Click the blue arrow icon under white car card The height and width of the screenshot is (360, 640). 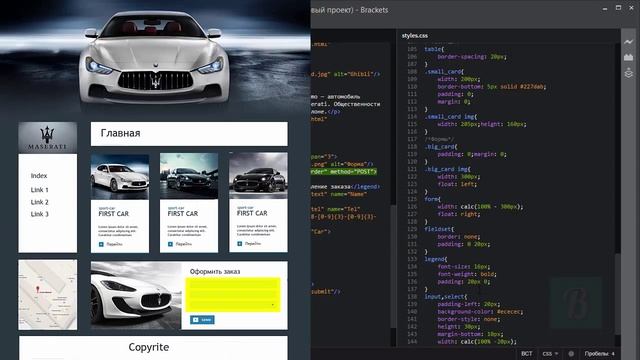pos(101,244)
